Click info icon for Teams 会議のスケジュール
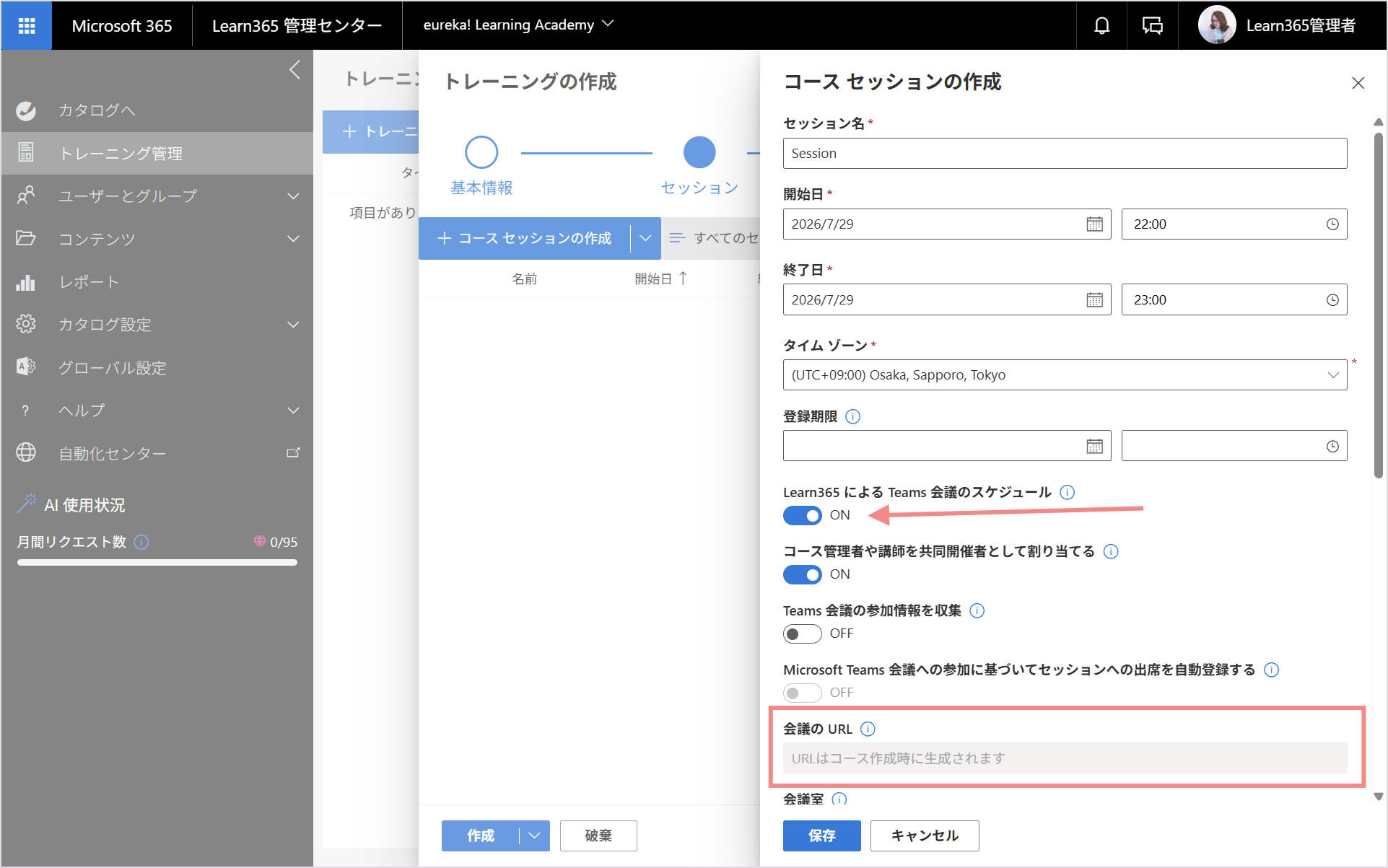Screen dimensions: 1388x868 click(1067, 492)
